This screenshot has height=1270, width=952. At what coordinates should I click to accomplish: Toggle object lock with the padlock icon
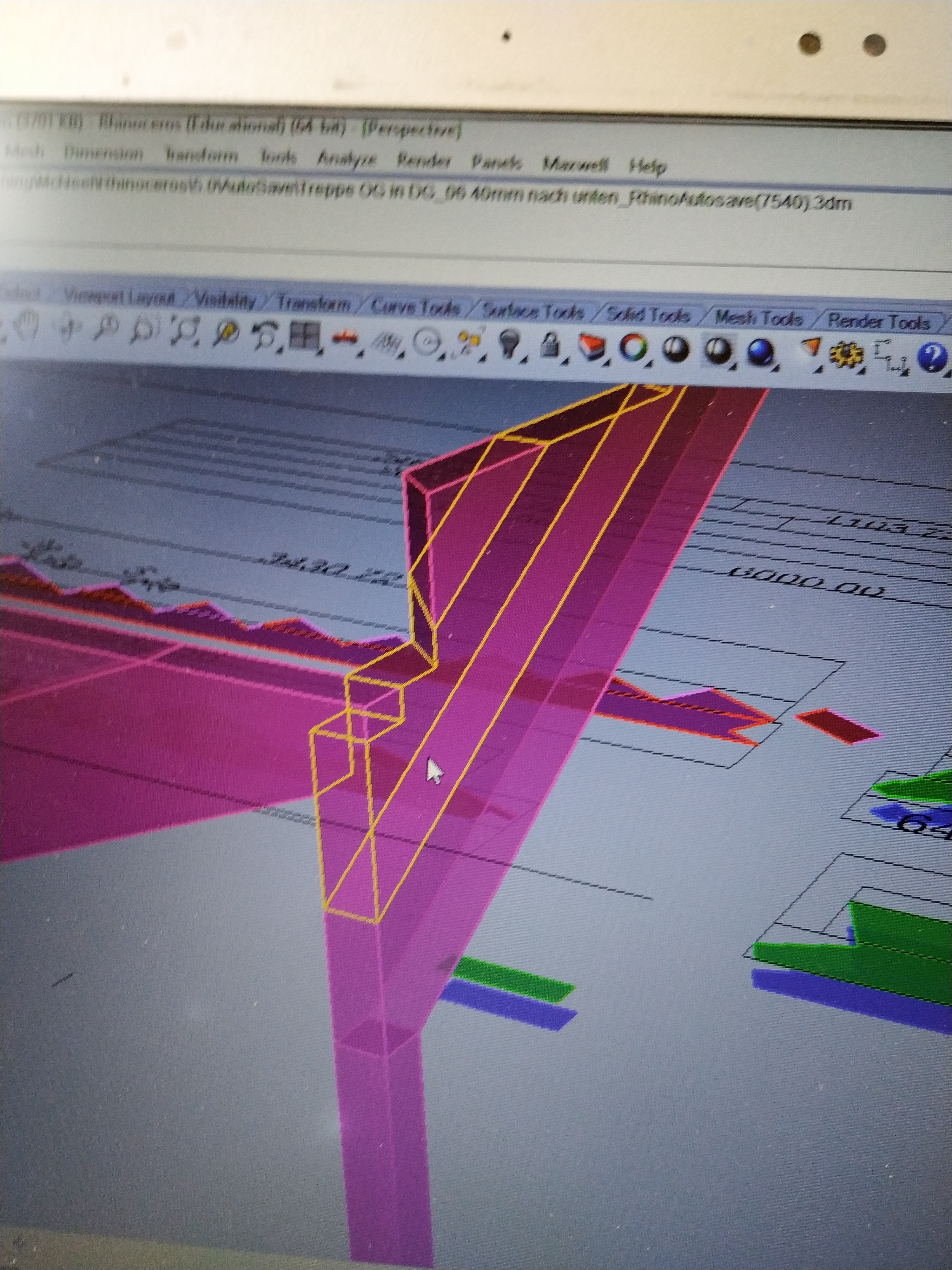pos(551,346)
